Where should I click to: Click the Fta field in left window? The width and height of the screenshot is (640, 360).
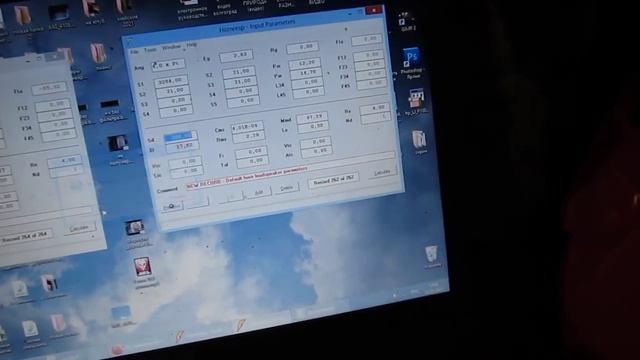point(49,88)
